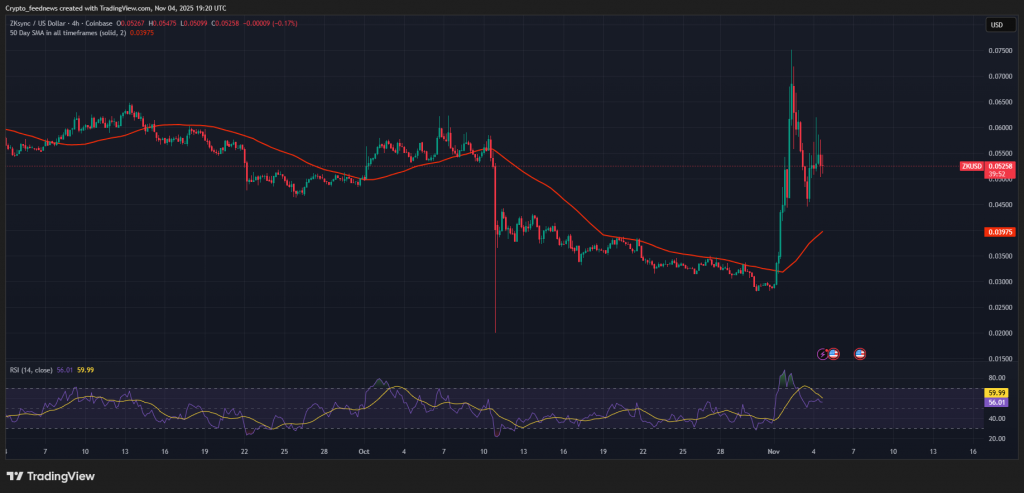The width and height of the screenshot is (1024, 493).
Task: Click the standalone US flag event icon
Action: click(860, 354)
